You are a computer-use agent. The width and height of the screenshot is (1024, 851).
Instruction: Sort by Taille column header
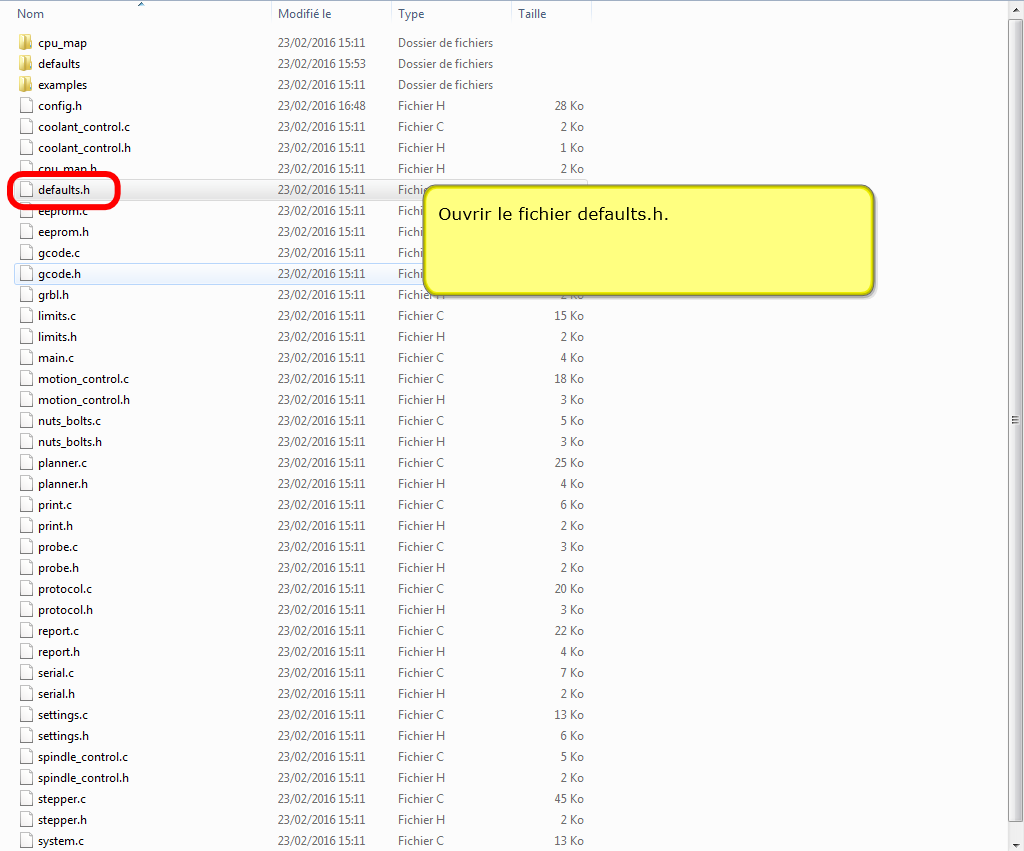pos(532,14)
